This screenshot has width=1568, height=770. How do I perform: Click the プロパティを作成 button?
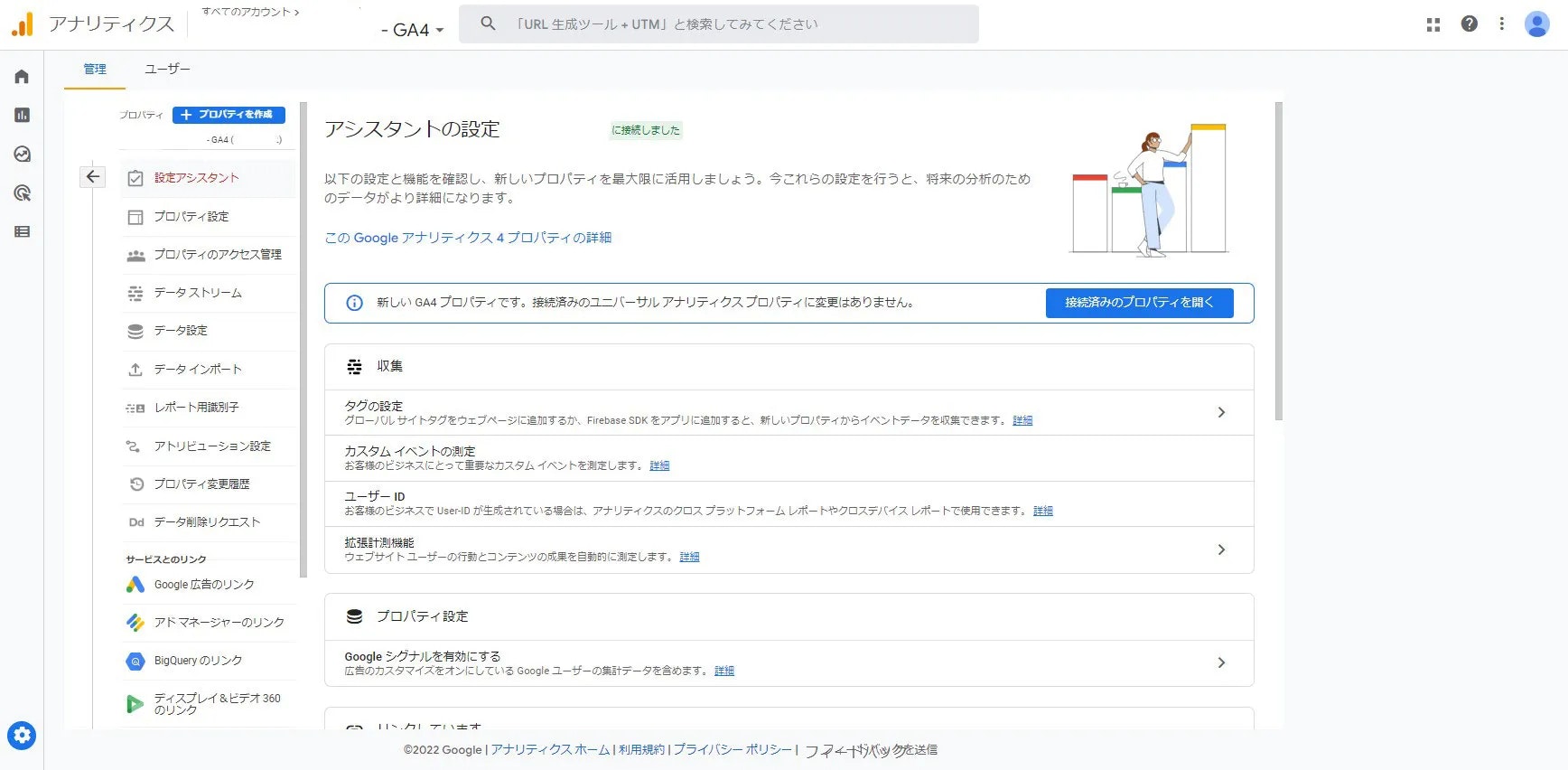(x=229, y=115)
